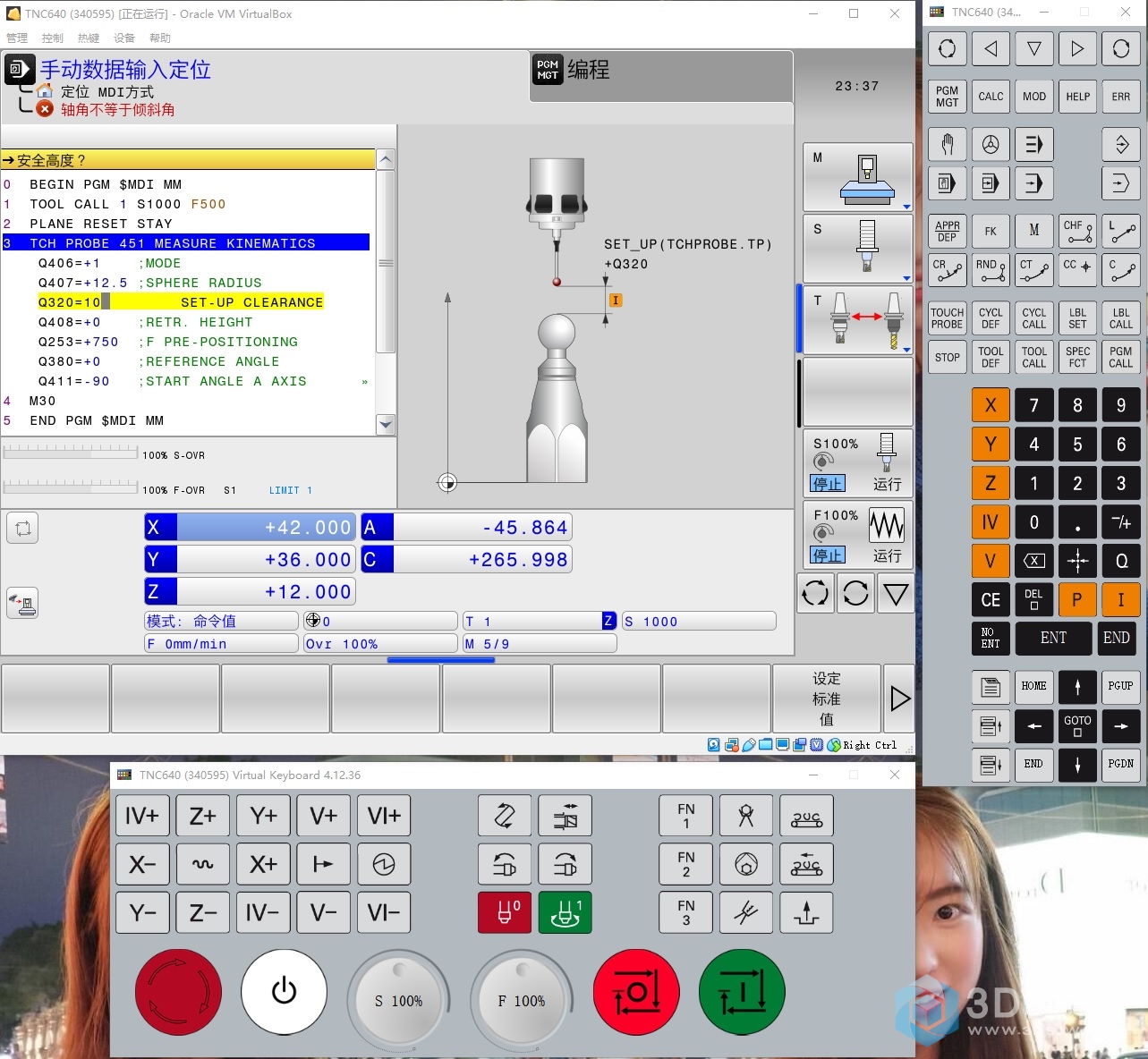Click the ERR key
The image size is (1148, 1059).
pyautogui.click(x=1121, y=97)
